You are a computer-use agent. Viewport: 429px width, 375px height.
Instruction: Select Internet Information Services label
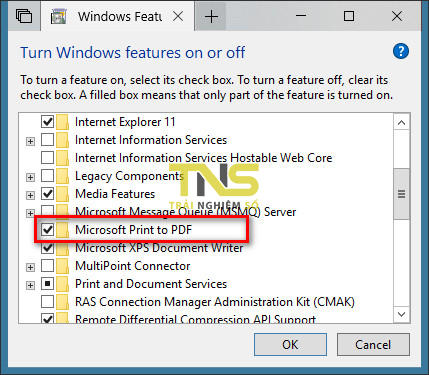[151, 140]
